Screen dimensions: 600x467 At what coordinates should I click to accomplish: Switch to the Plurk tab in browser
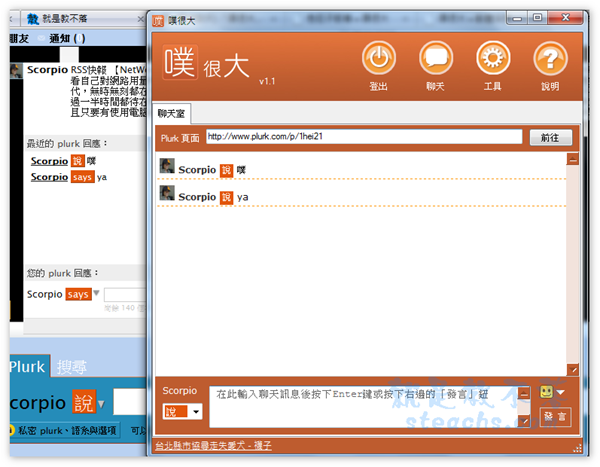[28, 366]
